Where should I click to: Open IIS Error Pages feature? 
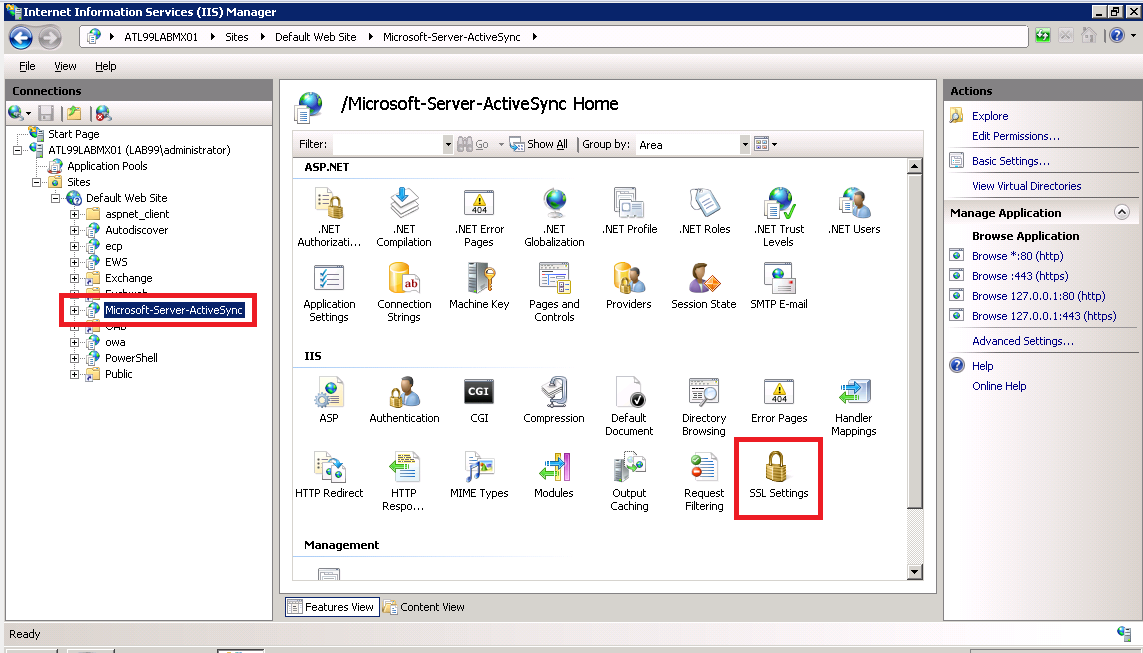click(779, 400)
